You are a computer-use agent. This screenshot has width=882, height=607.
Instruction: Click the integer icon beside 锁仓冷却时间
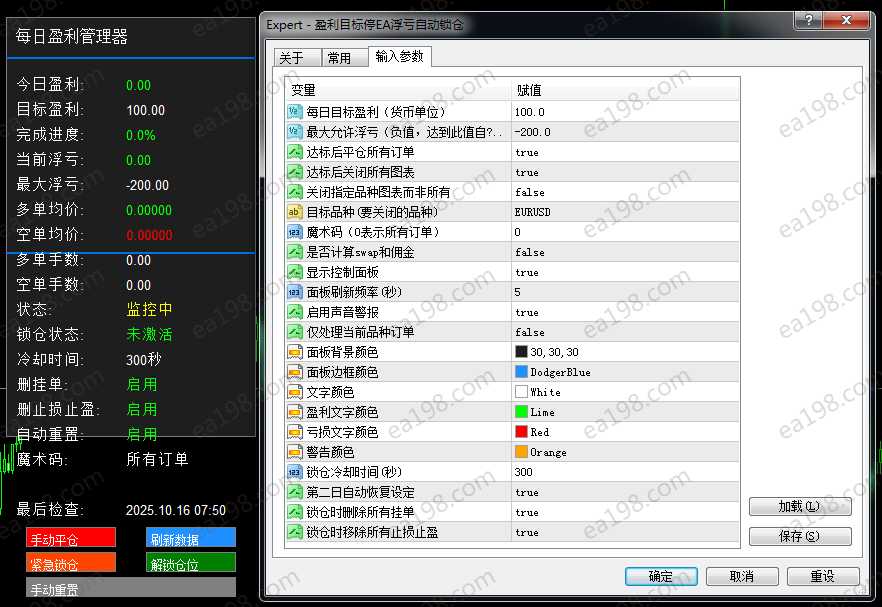tap(295, 472)
